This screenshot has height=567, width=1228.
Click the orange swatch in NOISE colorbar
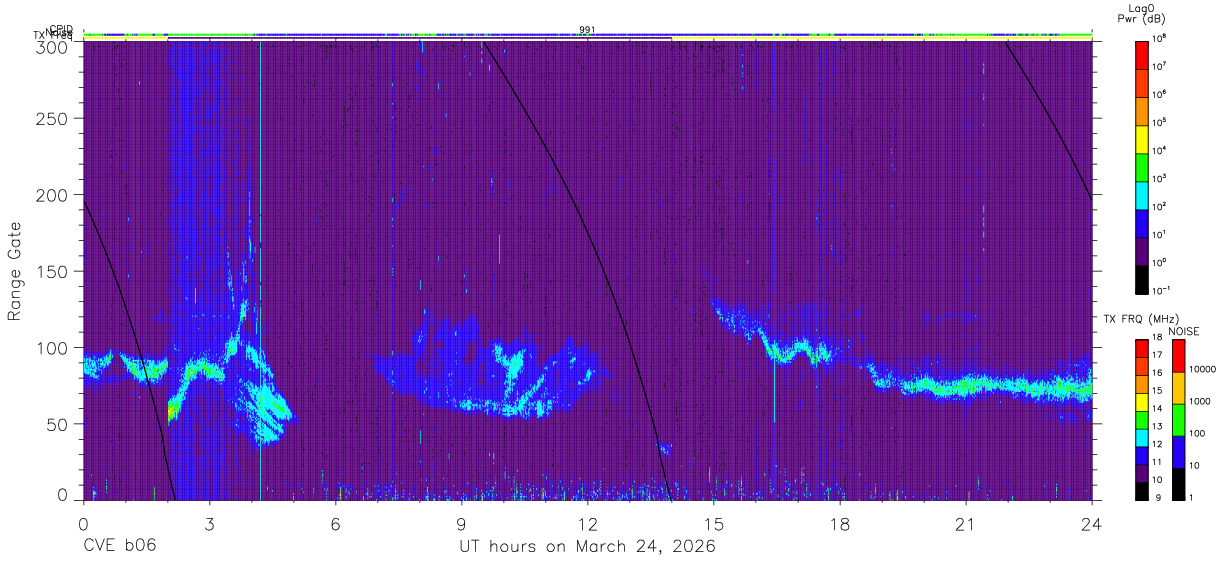point(1178,388)
